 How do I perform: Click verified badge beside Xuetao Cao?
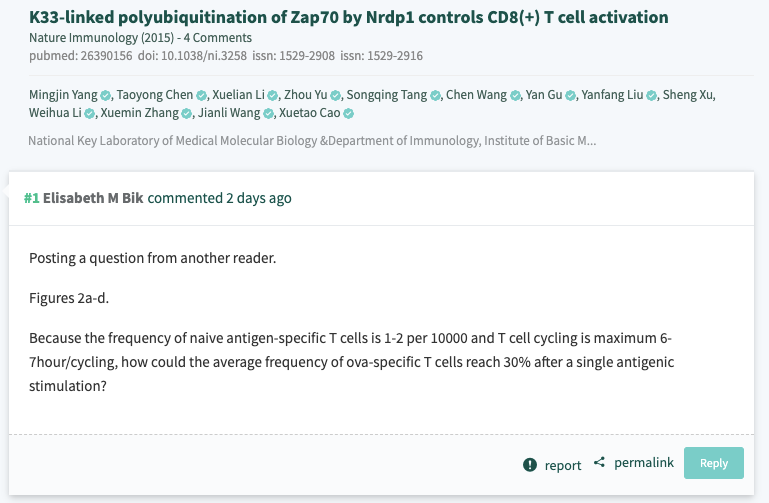click(349, 114)
